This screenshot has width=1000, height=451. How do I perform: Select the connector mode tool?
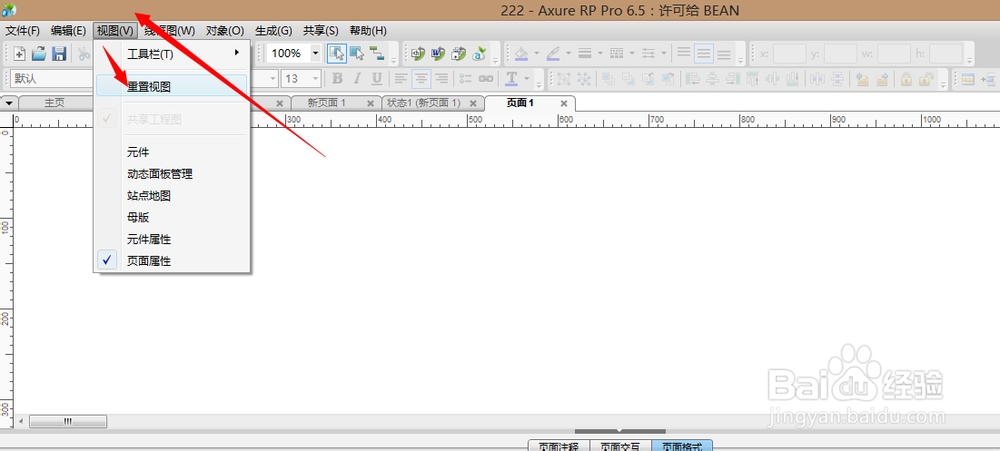(377, 54)
